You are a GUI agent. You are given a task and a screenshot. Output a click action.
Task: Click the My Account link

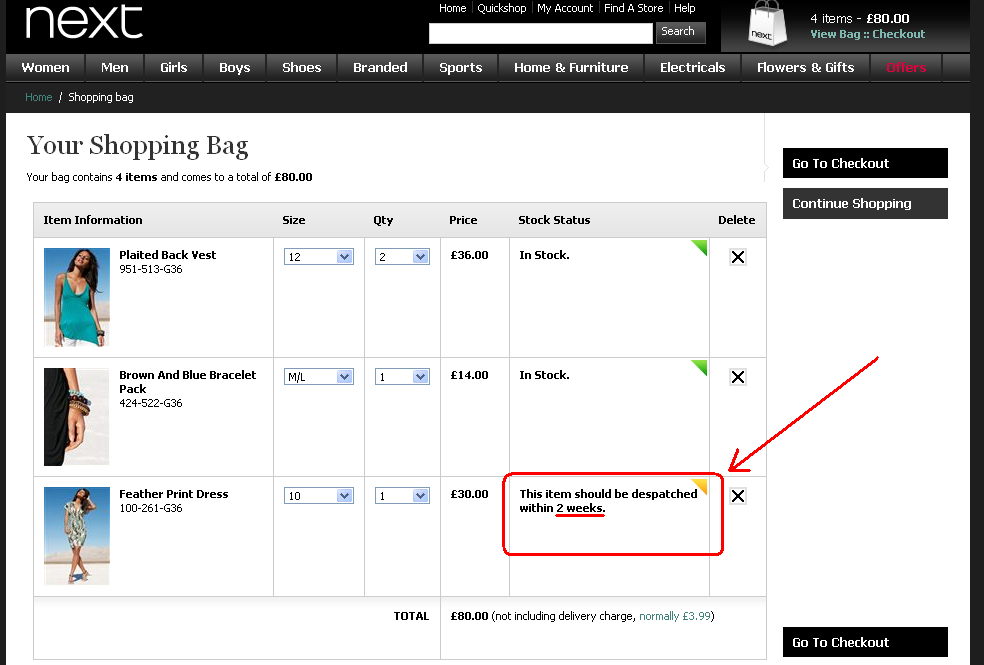click(x=565, y=8)
